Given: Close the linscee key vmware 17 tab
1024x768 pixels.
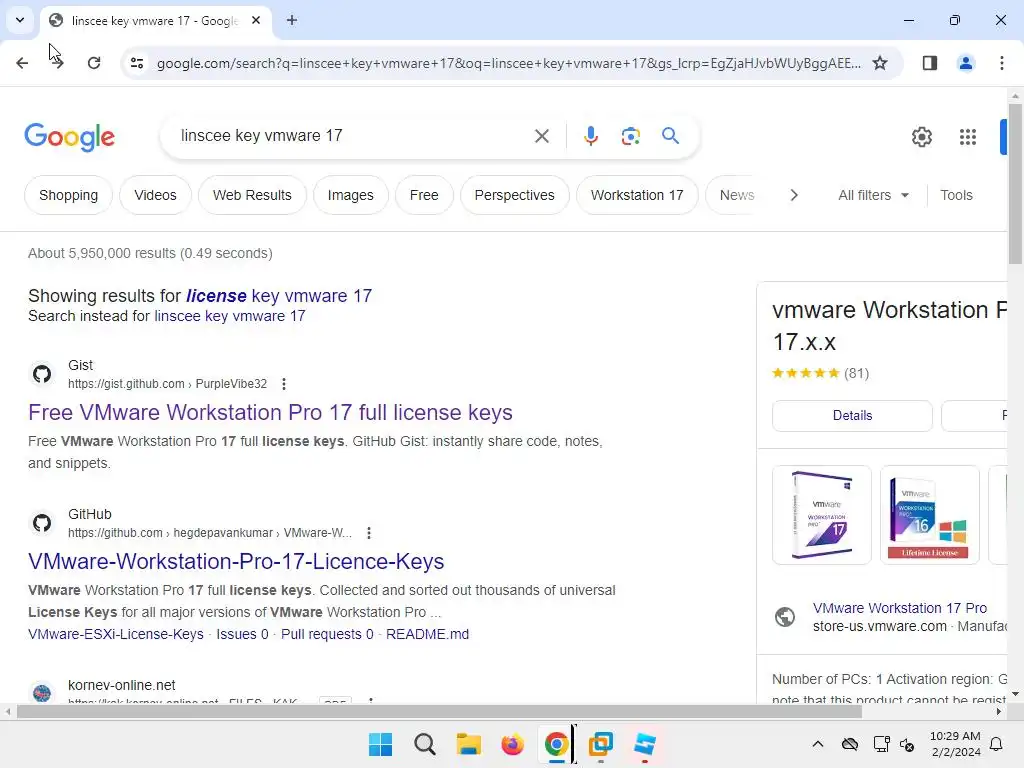Looking at the screenshot, I should tap(256, 20).
